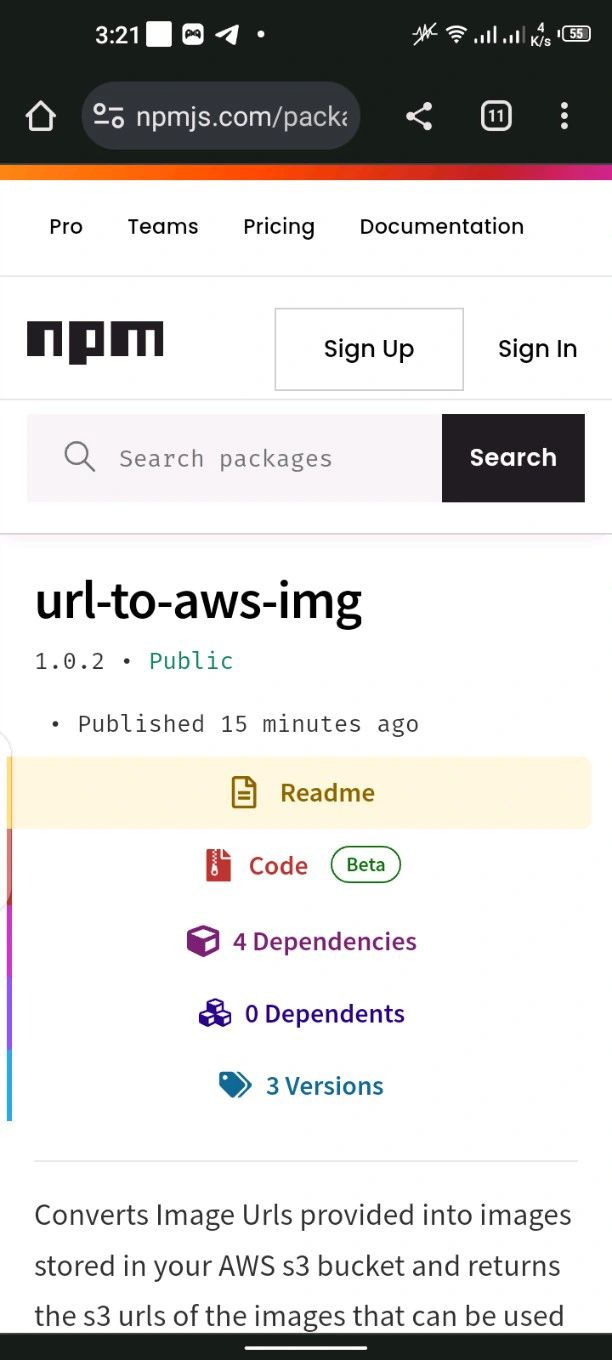Click the Dependents cubes icon
The width and height of the screenshot is (612, 1360).
pyautogui.click(x=215, y=1014)
